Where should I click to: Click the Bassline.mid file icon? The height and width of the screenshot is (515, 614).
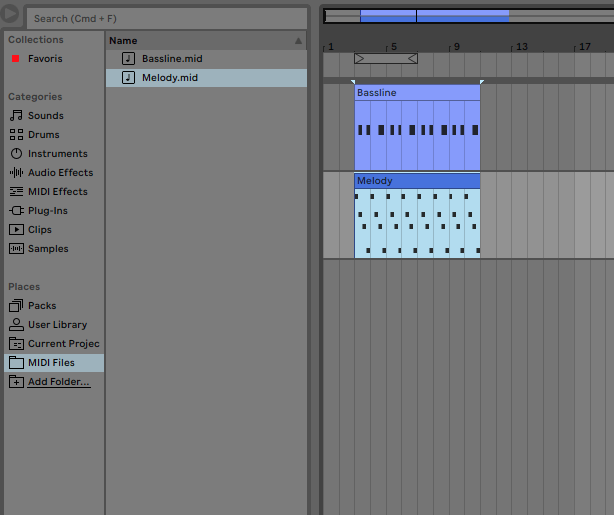[128, 59]
